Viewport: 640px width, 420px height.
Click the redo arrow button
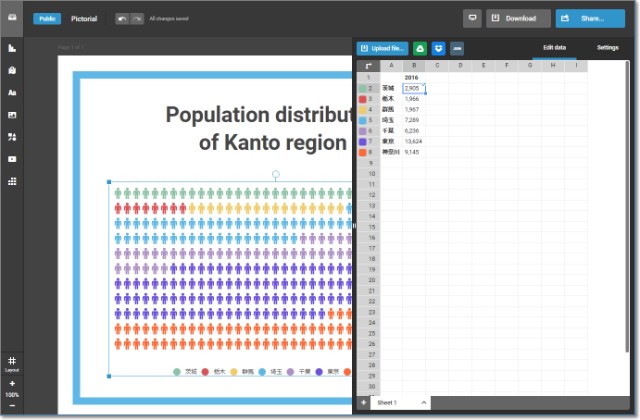click(x=136, y=18)
